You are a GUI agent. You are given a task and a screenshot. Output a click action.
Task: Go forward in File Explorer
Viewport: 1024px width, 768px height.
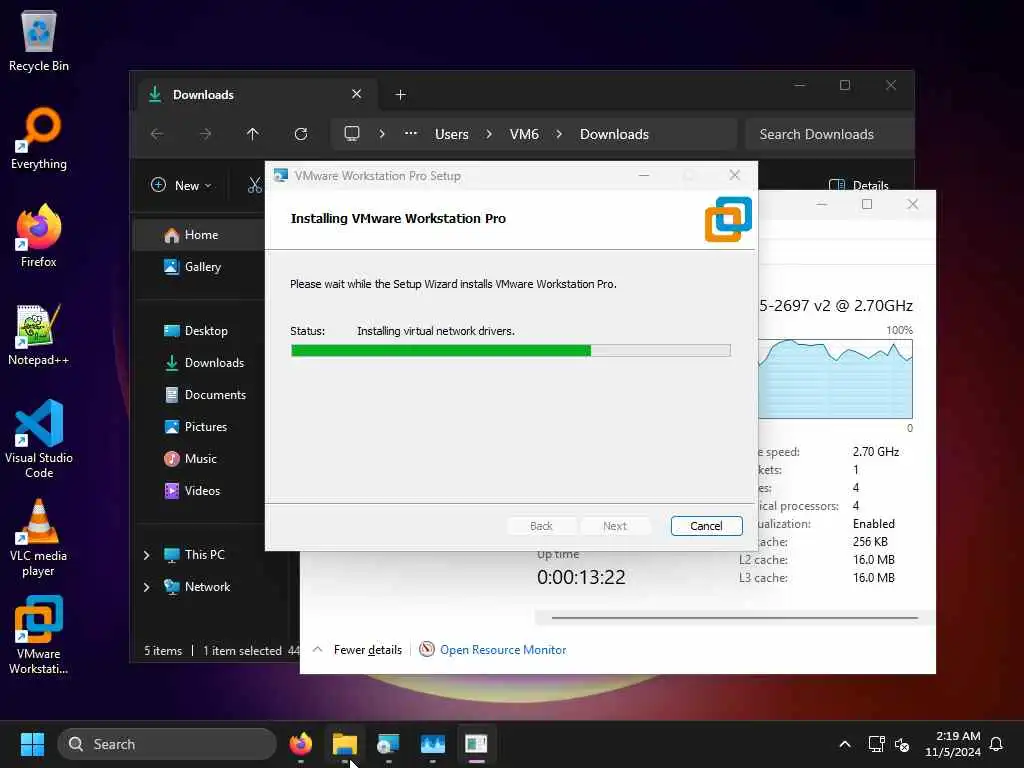[205, 134]
